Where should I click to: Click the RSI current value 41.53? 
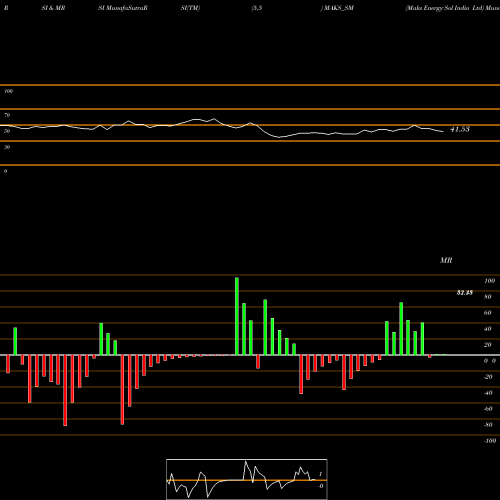(x=460, y=129)
